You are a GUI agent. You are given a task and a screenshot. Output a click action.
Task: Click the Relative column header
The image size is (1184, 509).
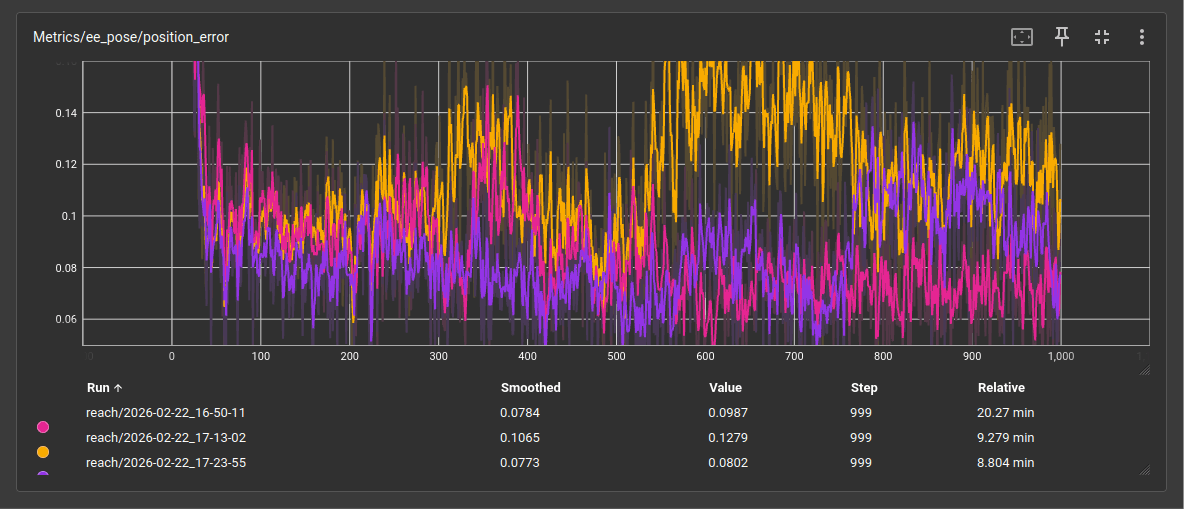click(1001, 388)
